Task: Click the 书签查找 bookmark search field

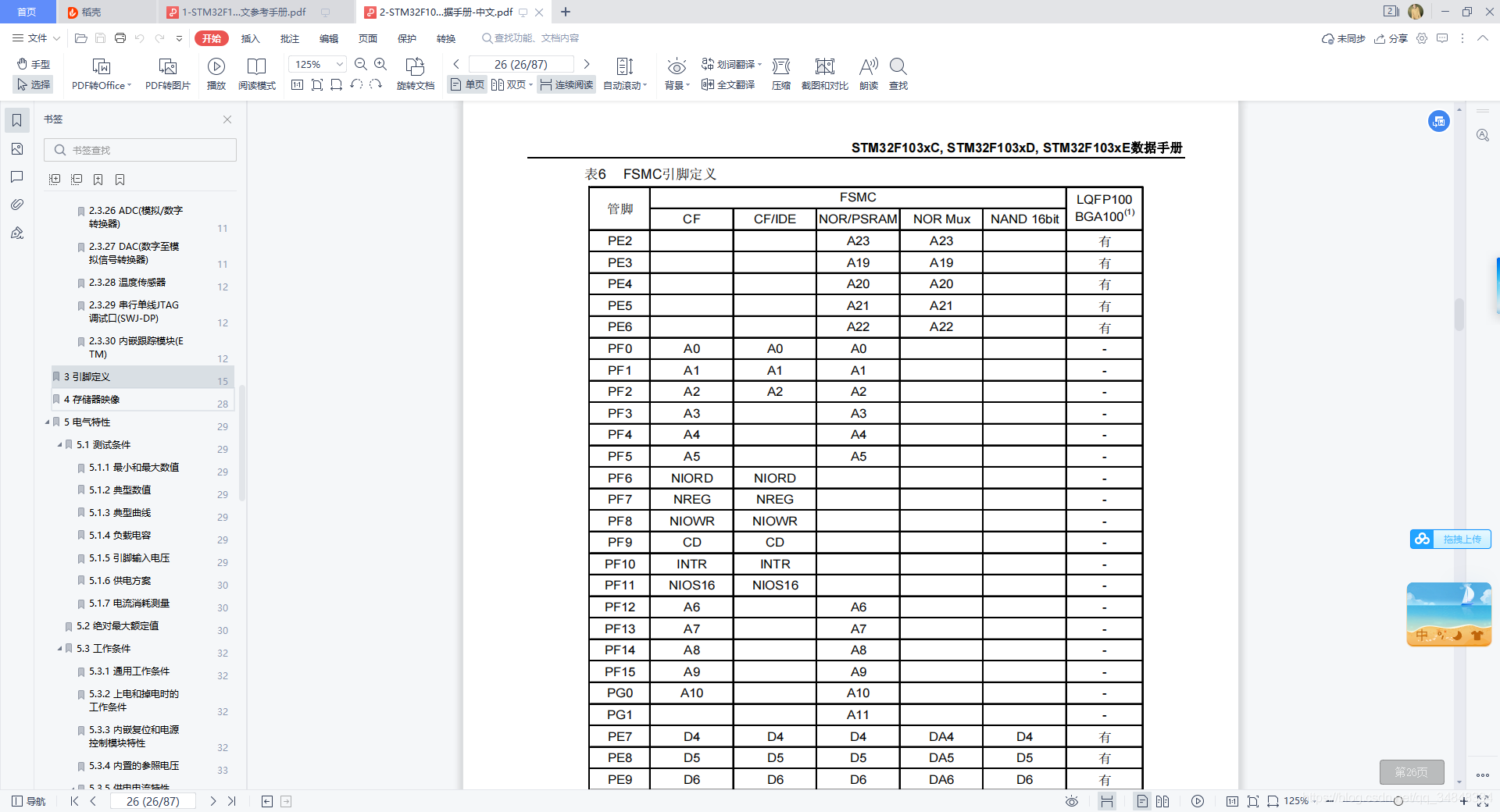Action: coord(141,150)
